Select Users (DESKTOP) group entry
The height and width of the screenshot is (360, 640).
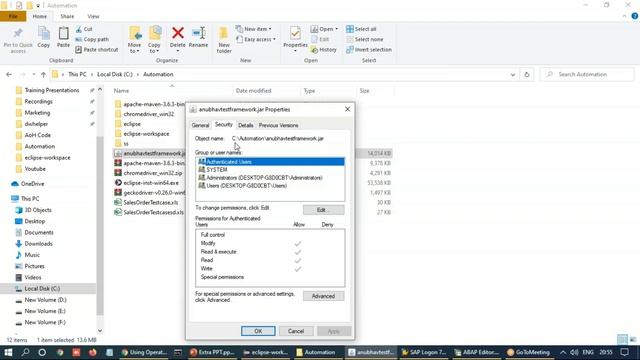coord(271,186)
